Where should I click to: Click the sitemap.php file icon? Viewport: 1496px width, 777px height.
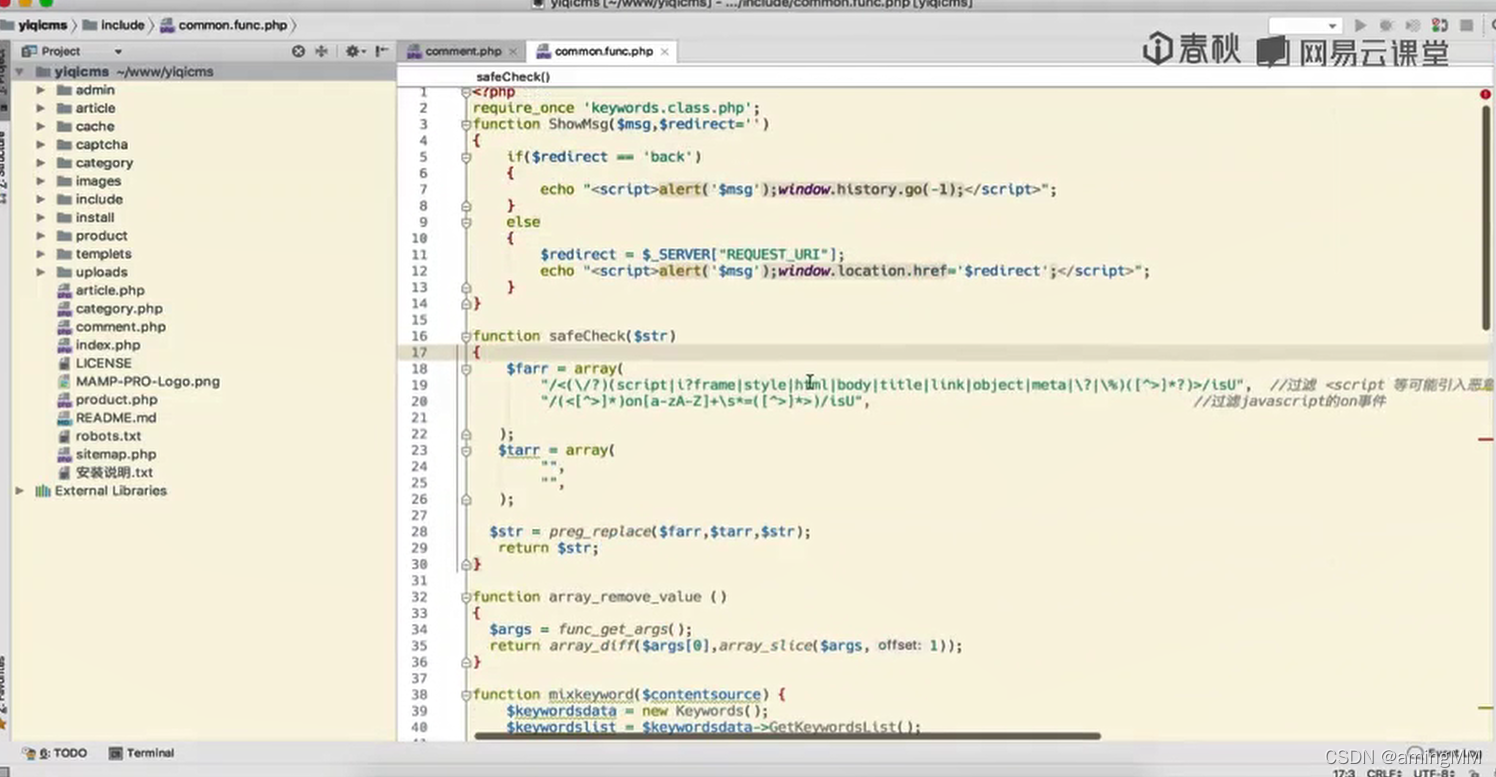[64, 454]
